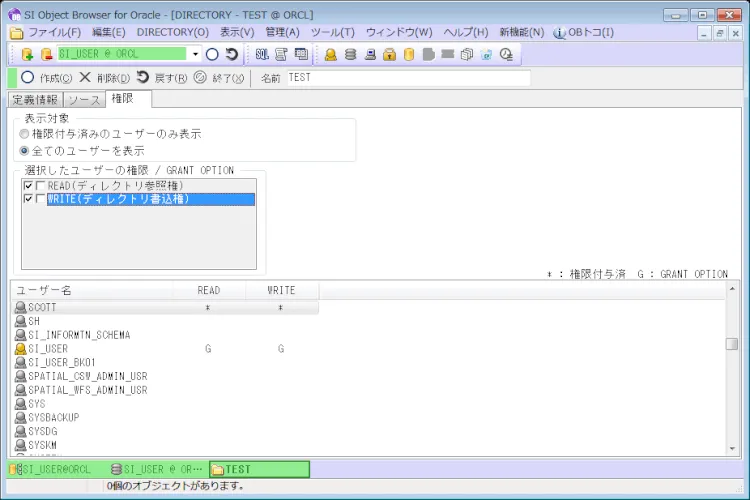The image size is (750, 500).
Task: Click the 削除(D) delete button
Action: pyautogui.click(x=105, y=78)
